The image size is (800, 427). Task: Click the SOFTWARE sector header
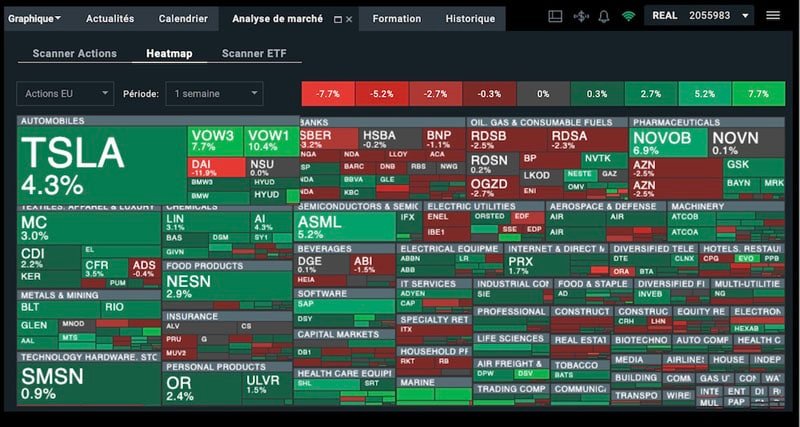click(345, 294)
